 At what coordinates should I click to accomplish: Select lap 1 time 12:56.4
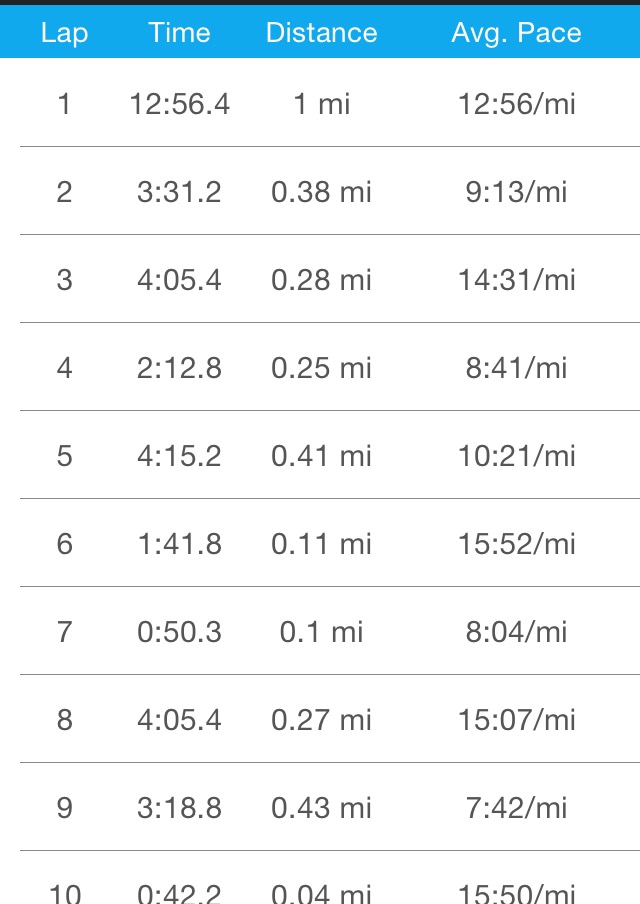pos(179,104)
